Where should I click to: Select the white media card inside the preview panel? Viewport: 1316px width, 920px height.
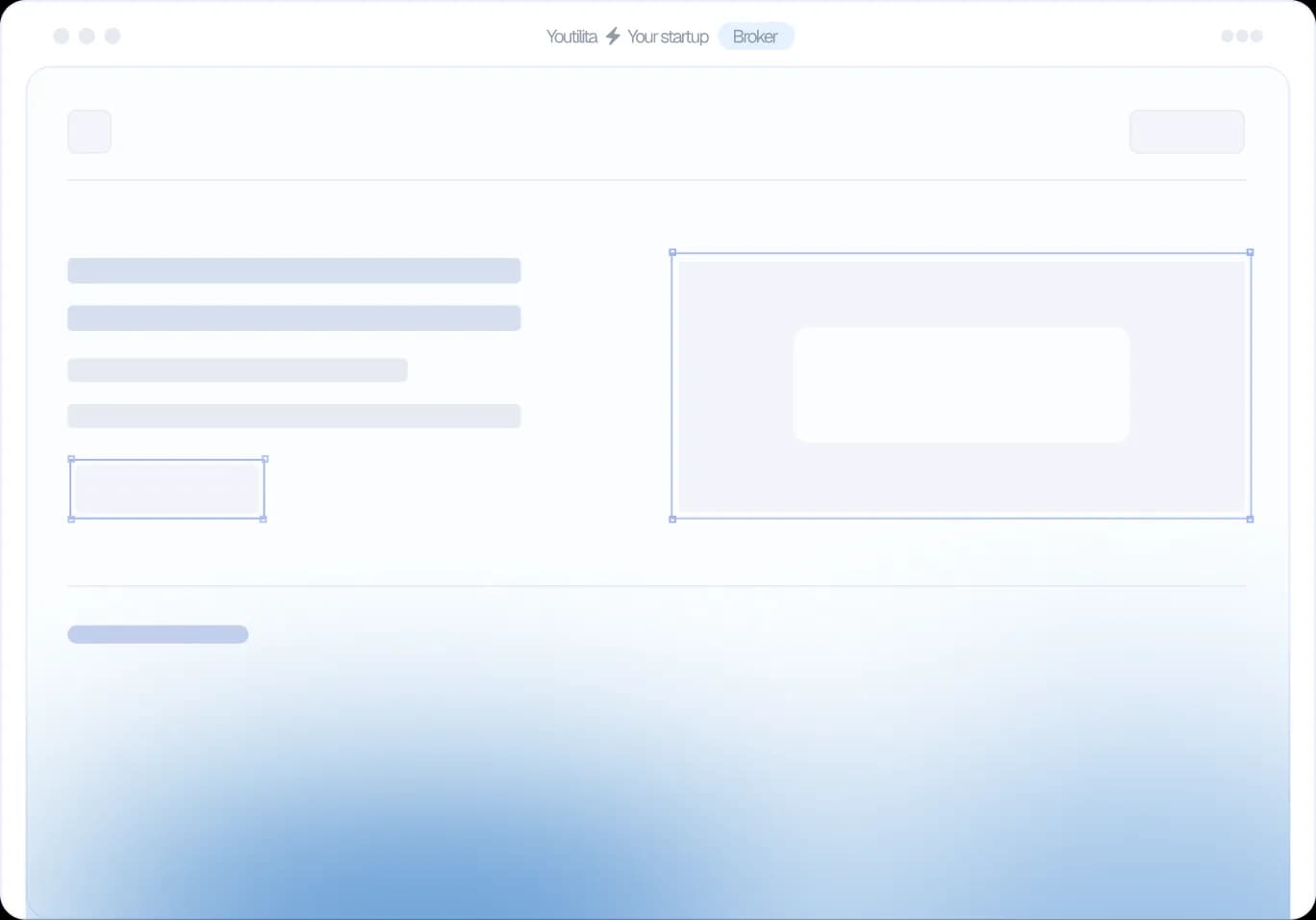[x=960, y=384]
